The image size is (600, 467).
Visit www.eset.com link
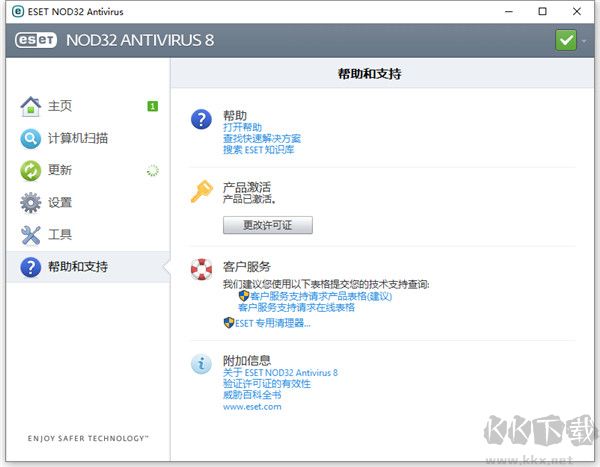coord(252,407)
